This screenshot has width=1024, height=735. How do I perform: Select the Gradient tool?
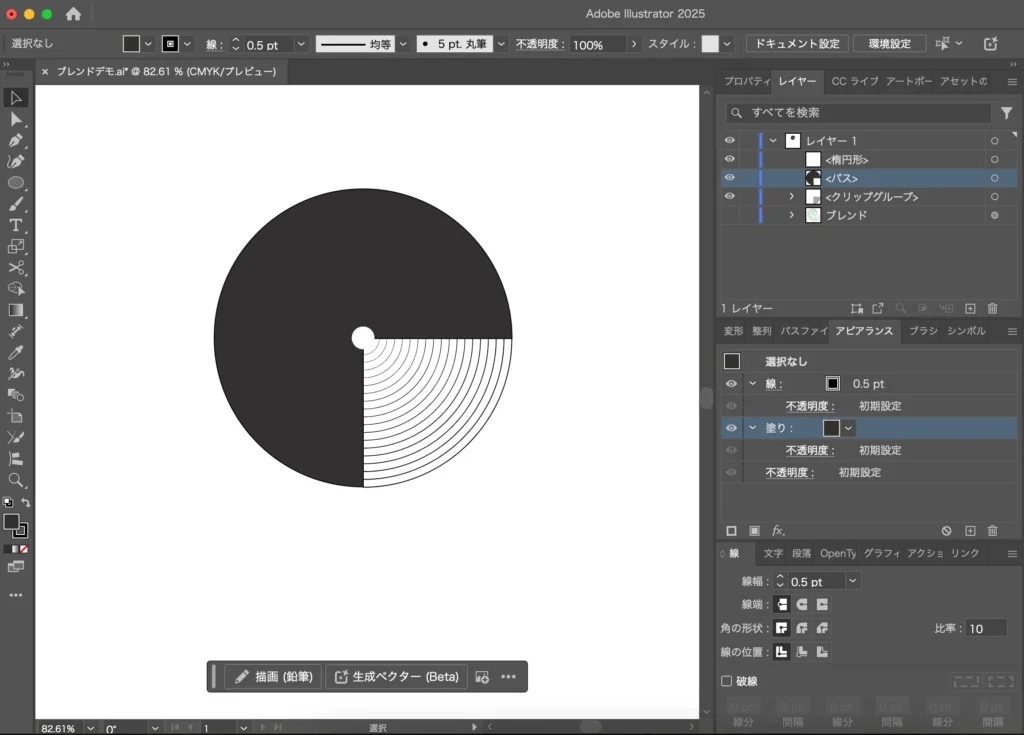click(15, 310)
